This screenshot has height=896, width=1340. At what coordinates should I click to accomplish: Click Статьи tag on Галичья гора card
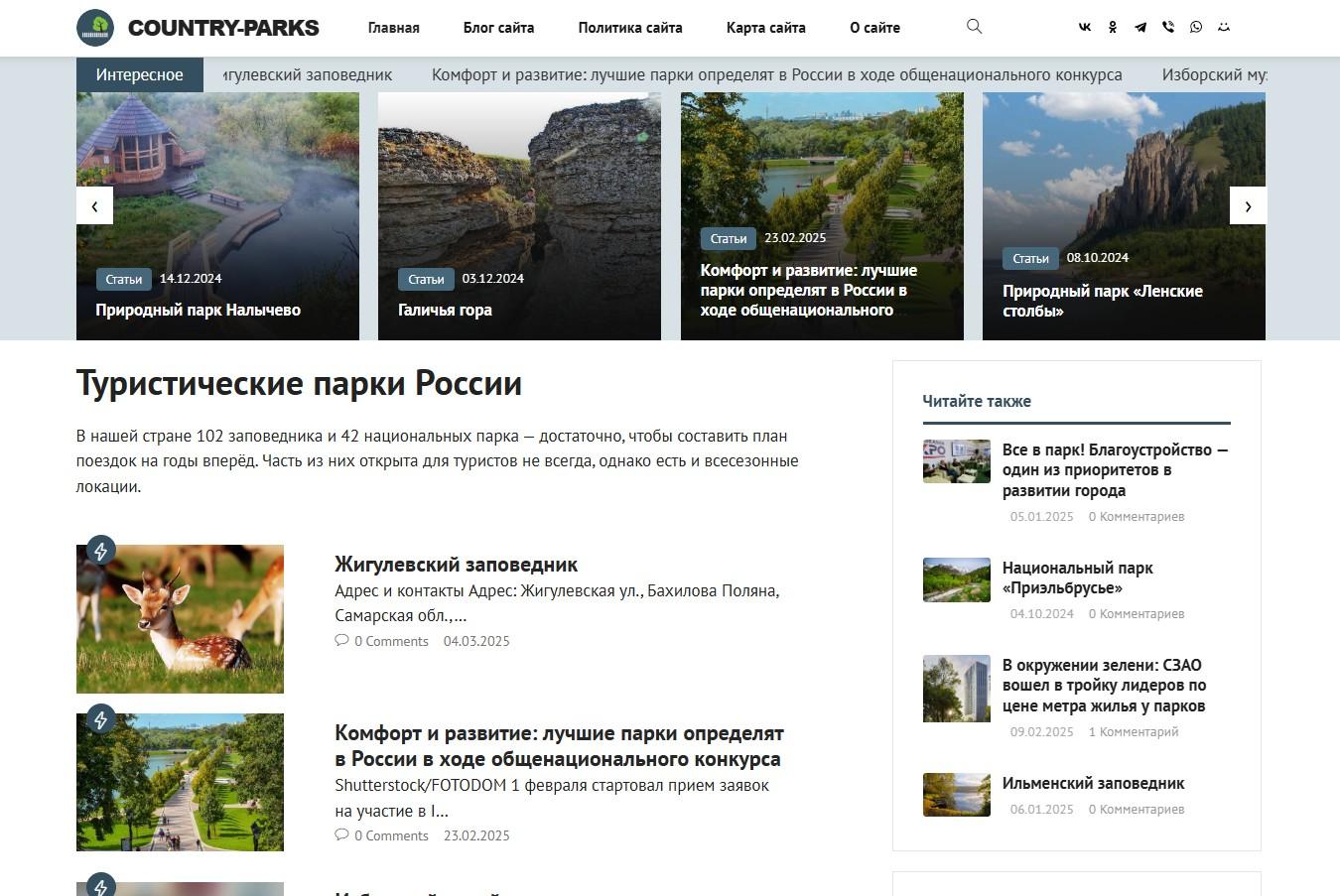click(x=426, y=279)
